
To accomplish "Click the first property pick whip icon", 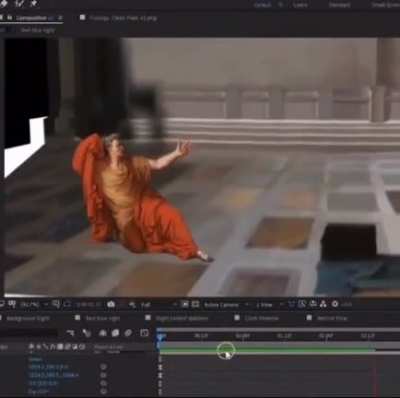I will 103,367.
